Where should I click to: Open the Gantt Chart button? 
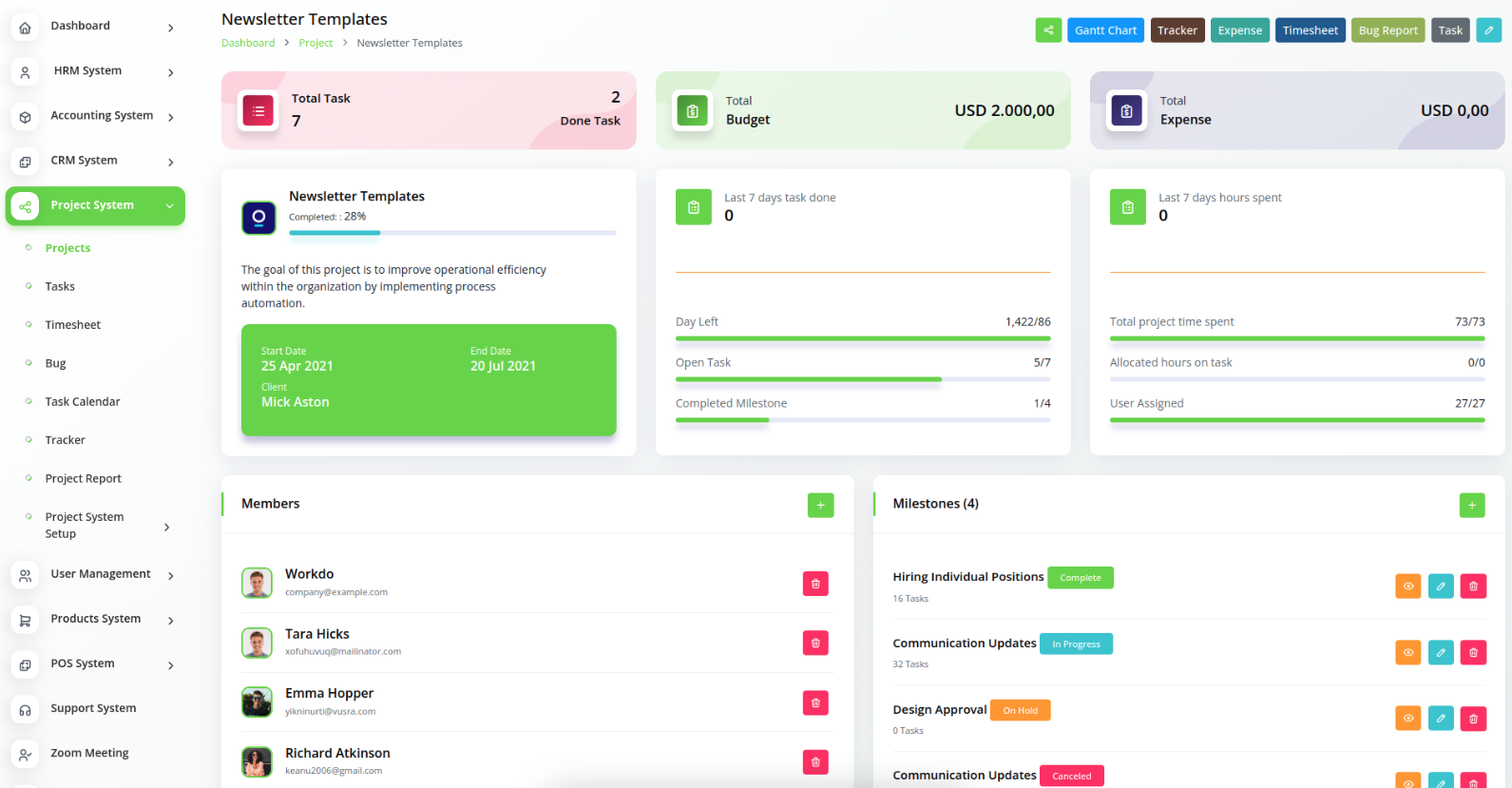1105,30
